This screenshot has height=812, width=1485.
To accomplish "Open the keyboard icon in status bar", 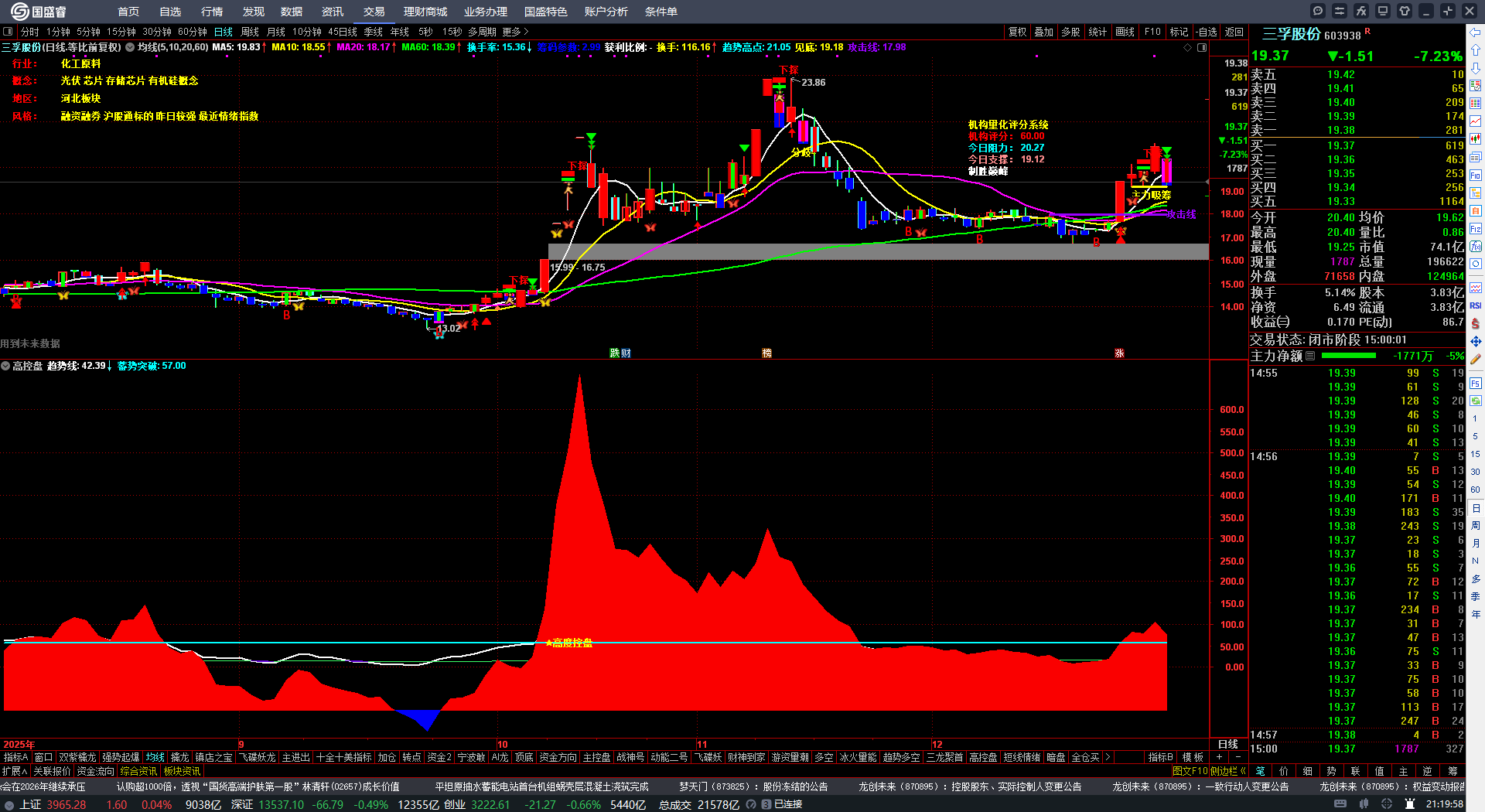I will [1340, 804].
